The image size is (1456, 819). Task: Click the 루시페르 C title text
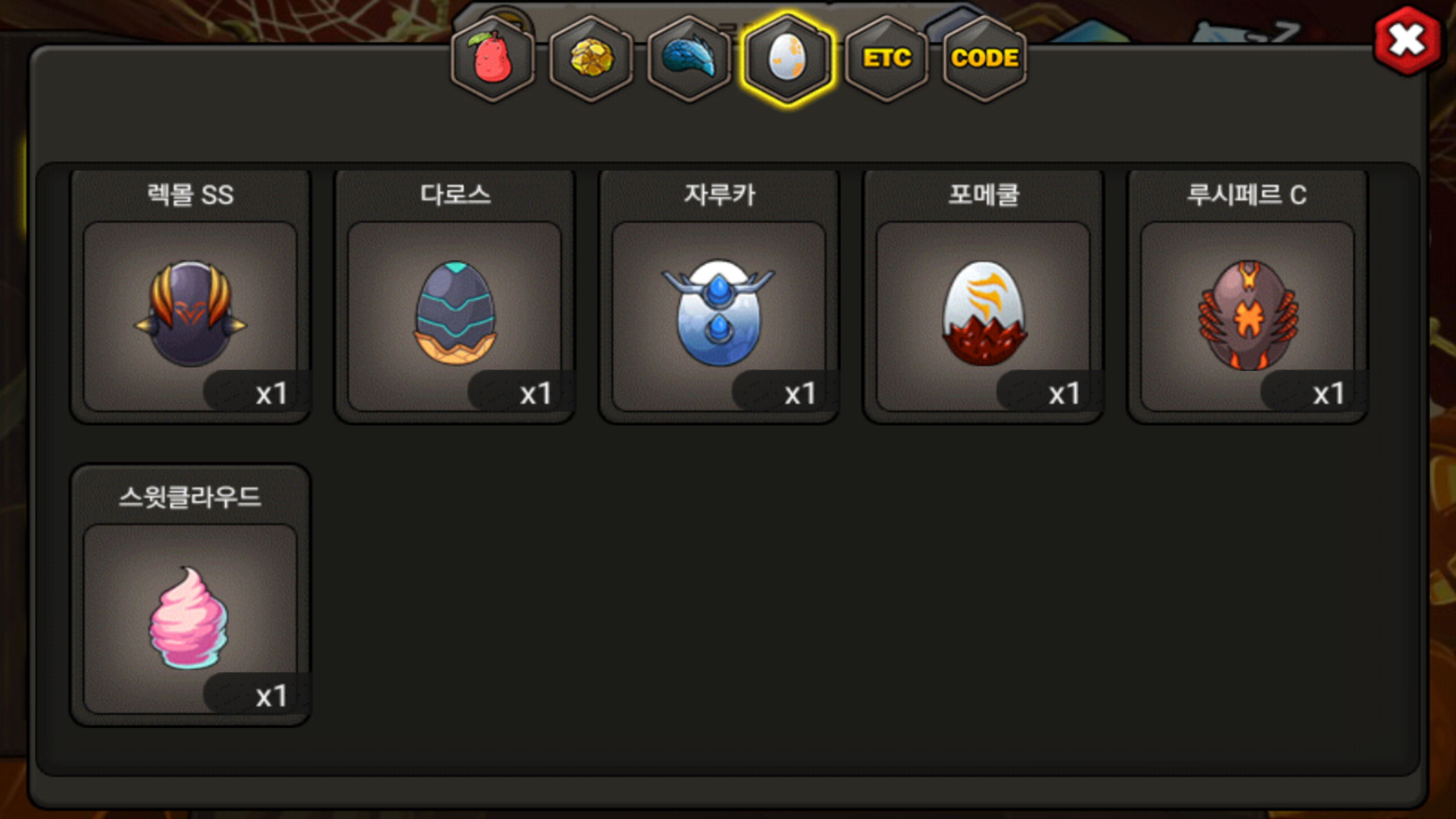1247,195
